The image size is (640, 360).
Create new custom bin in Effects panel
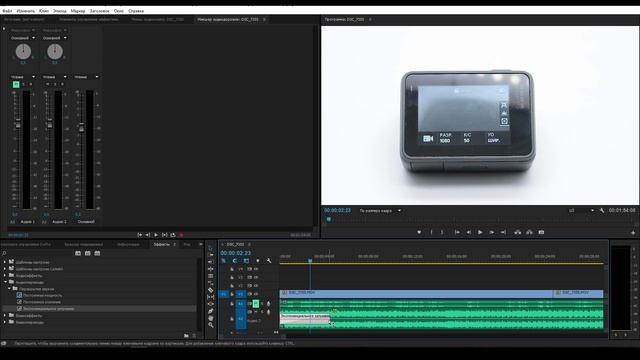pyautogui.click(x=186, y=336)
